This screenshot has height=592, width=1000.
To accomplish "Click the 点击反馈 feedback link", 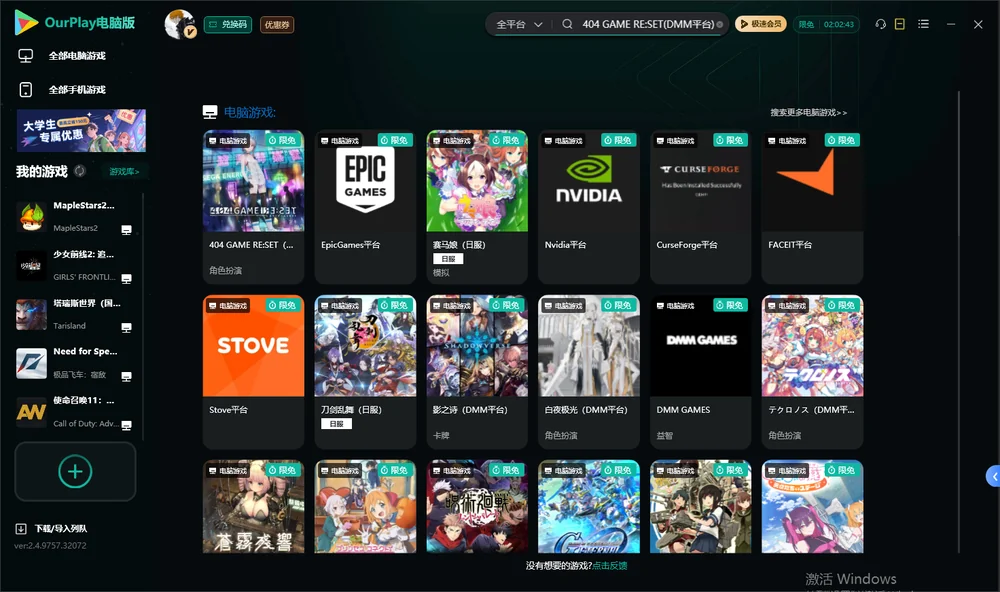I will pyautogui.click(x=610, y=565).
